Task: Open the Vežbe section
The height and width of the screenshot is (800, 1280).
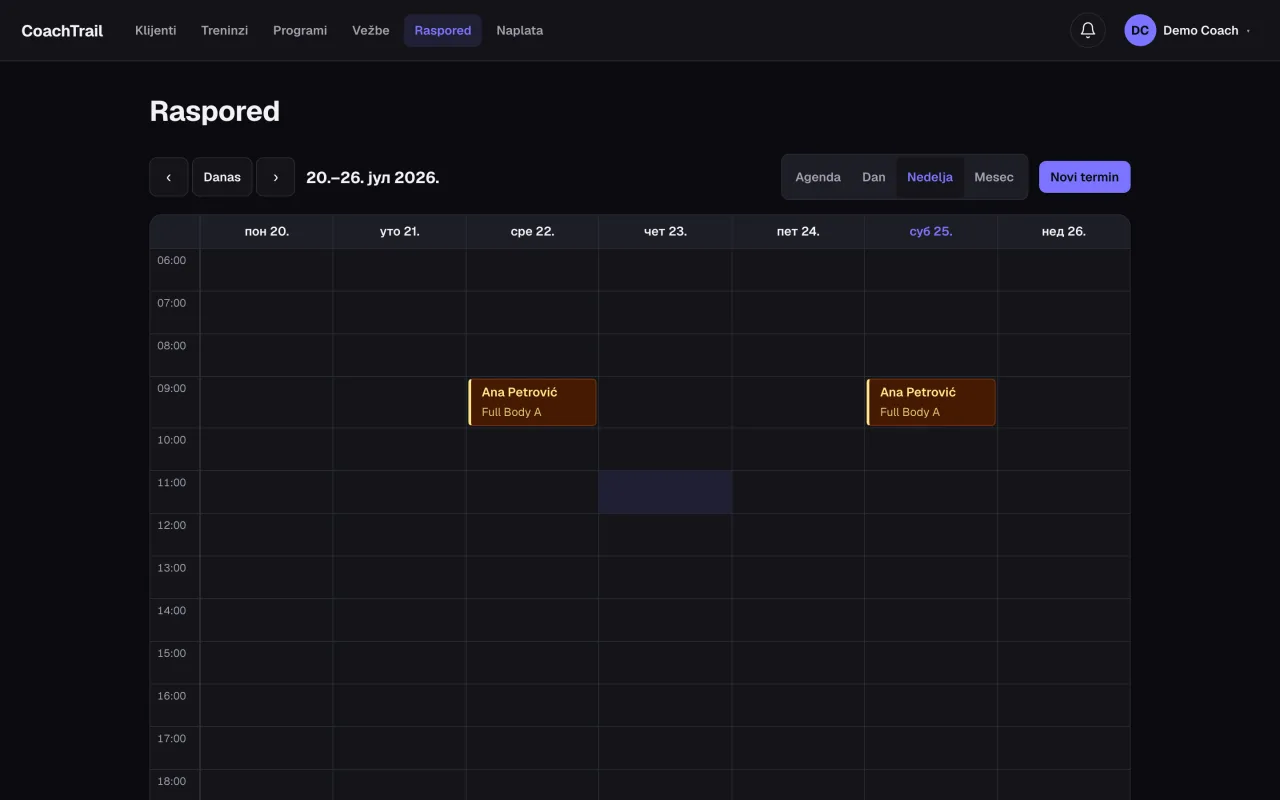Action: point(371,30)
